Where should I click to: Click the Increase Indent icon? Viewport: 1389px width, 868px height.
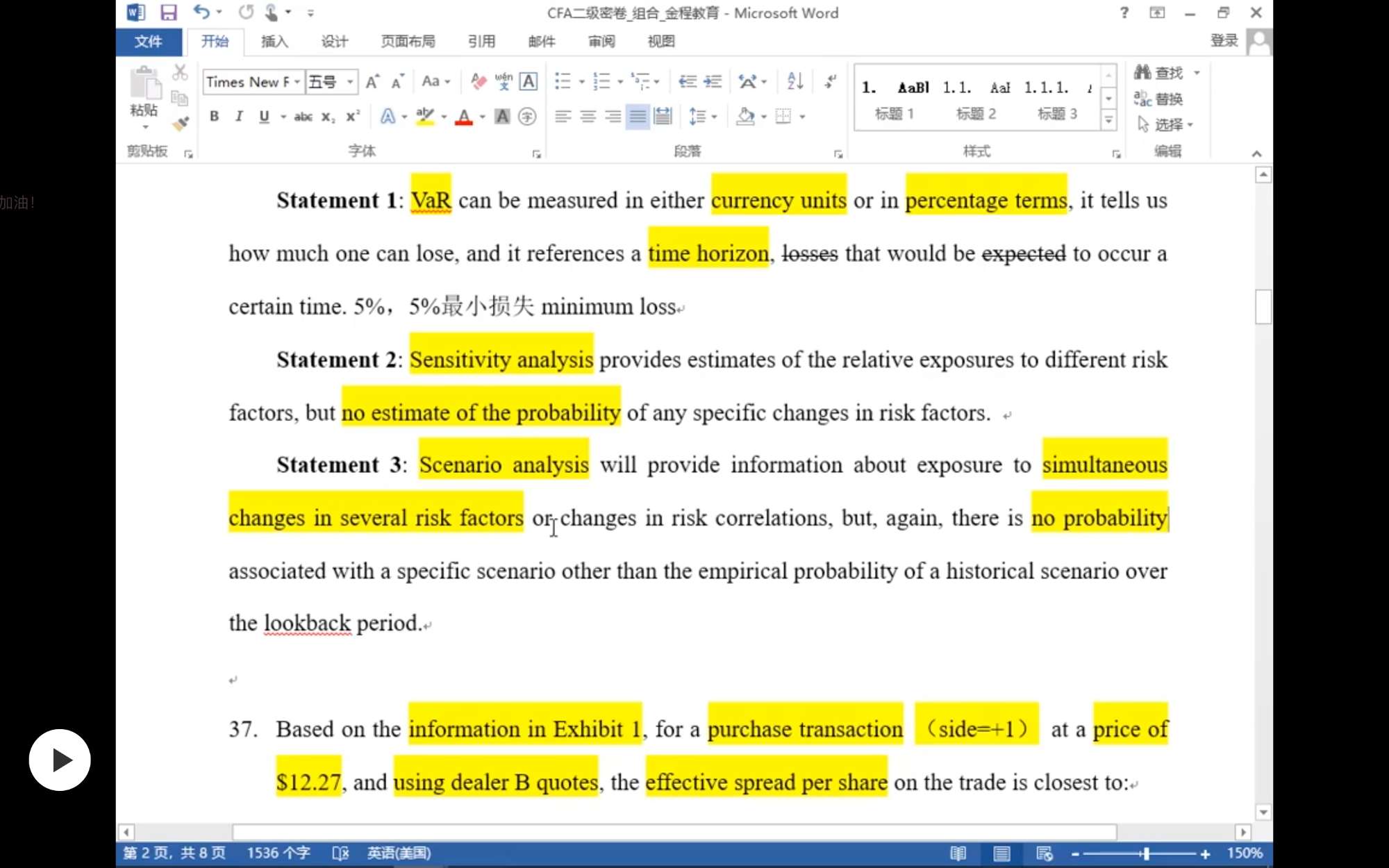pyautogui.click(x=713, y=81)
